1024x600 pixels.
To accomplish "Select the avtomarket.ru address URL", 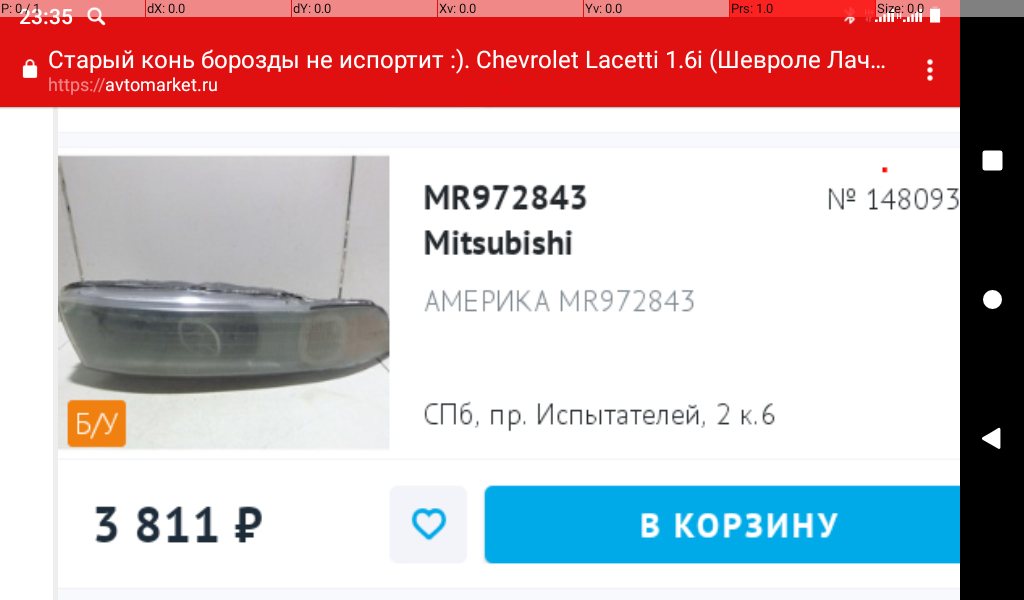I will pos(133,86).
